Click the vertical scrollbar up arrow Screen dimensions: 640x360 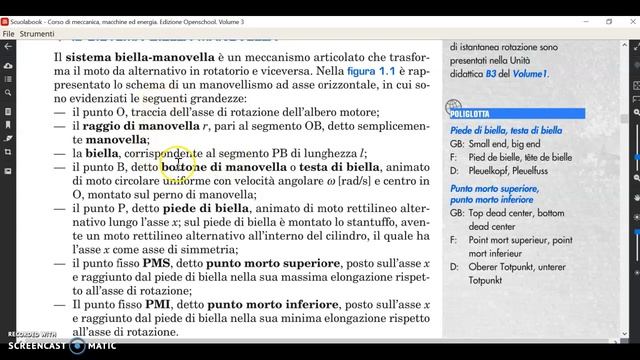click(x=624, y=45)
